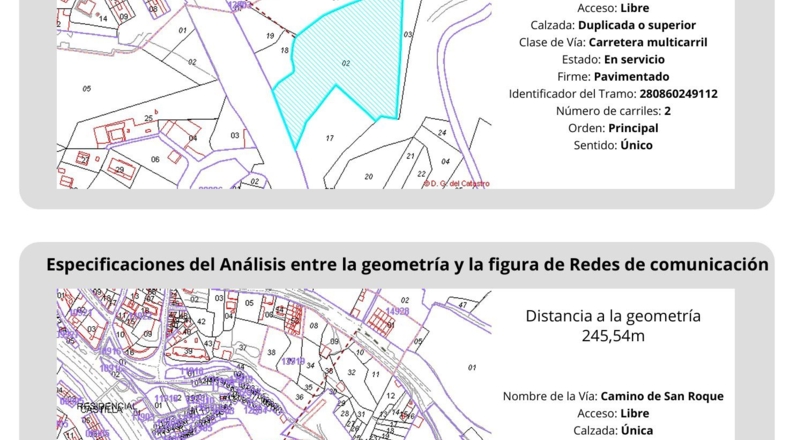The width and height of the screenshot is (790, 440).
Task: Click the purple 14928 block label on lower map
Action: [x=398, y=311]
